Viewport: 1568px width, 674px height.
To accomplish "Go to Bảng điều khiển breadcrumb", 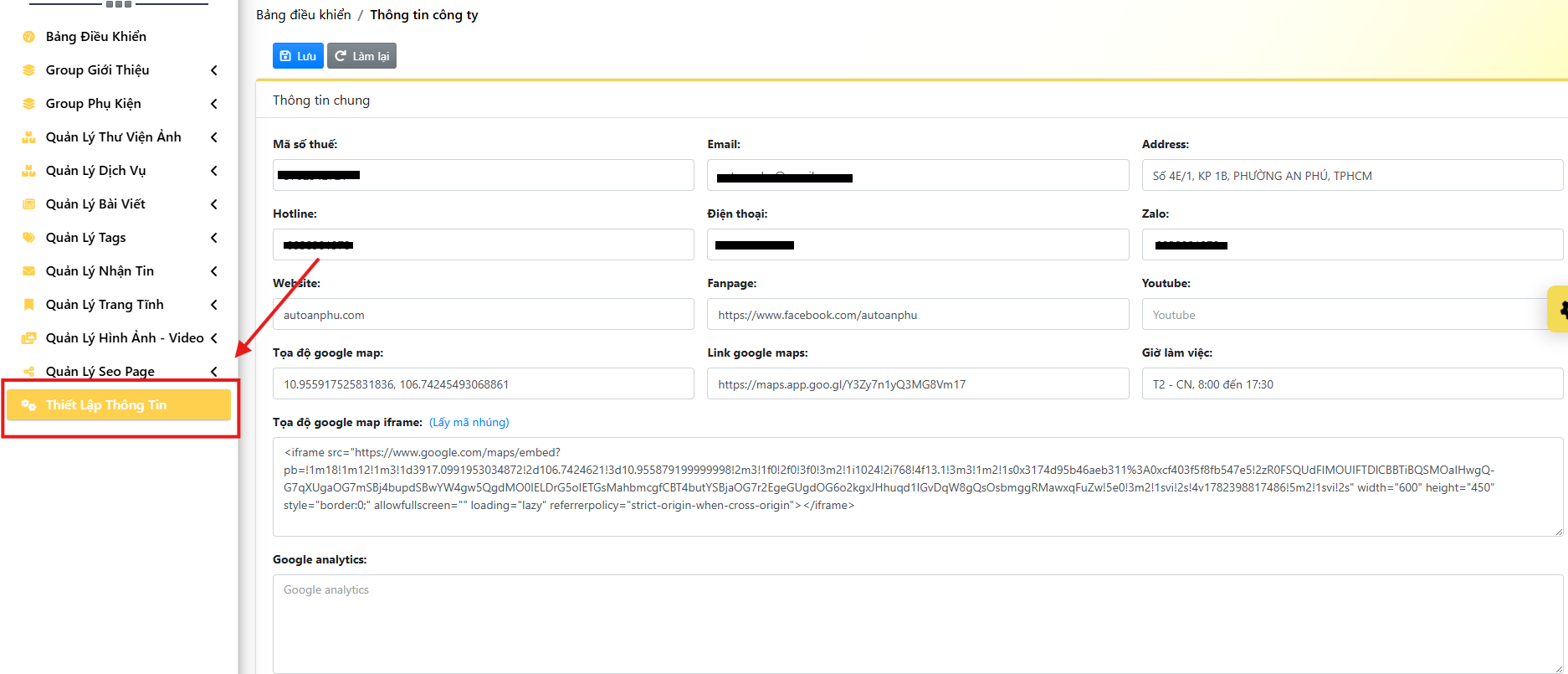I will (304, 15).
